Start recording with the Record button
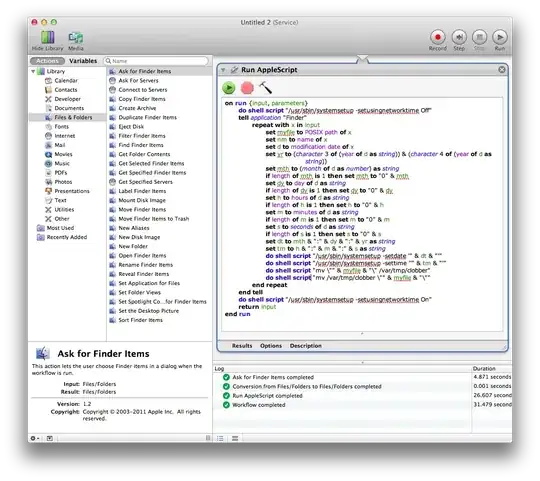The image size is (540, 481). point(437,37)
